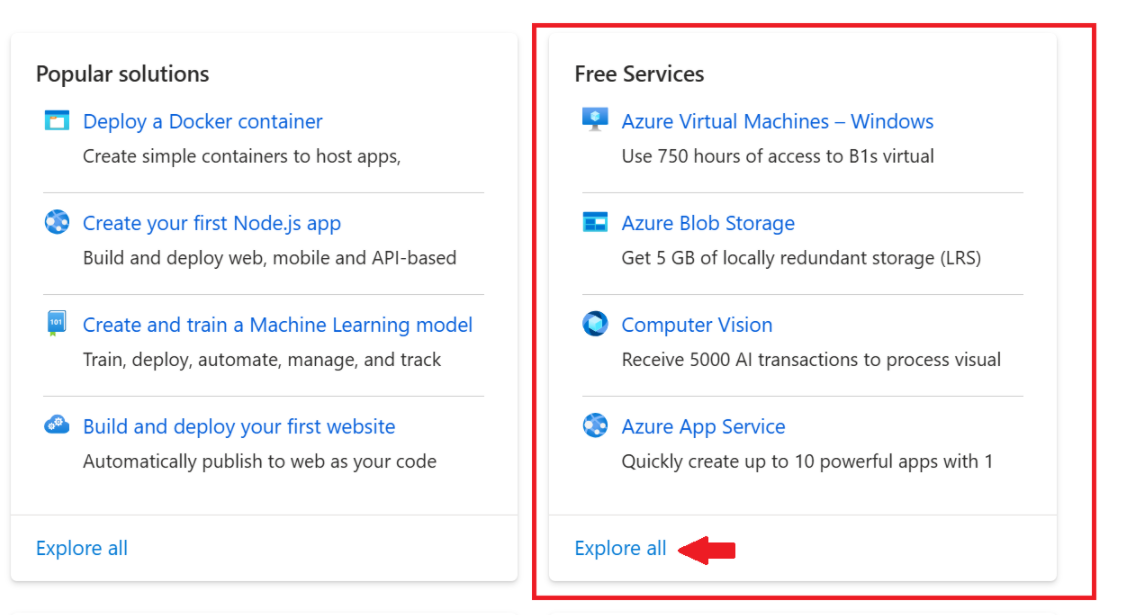Click the Free Services card heading

pos(639,74)
